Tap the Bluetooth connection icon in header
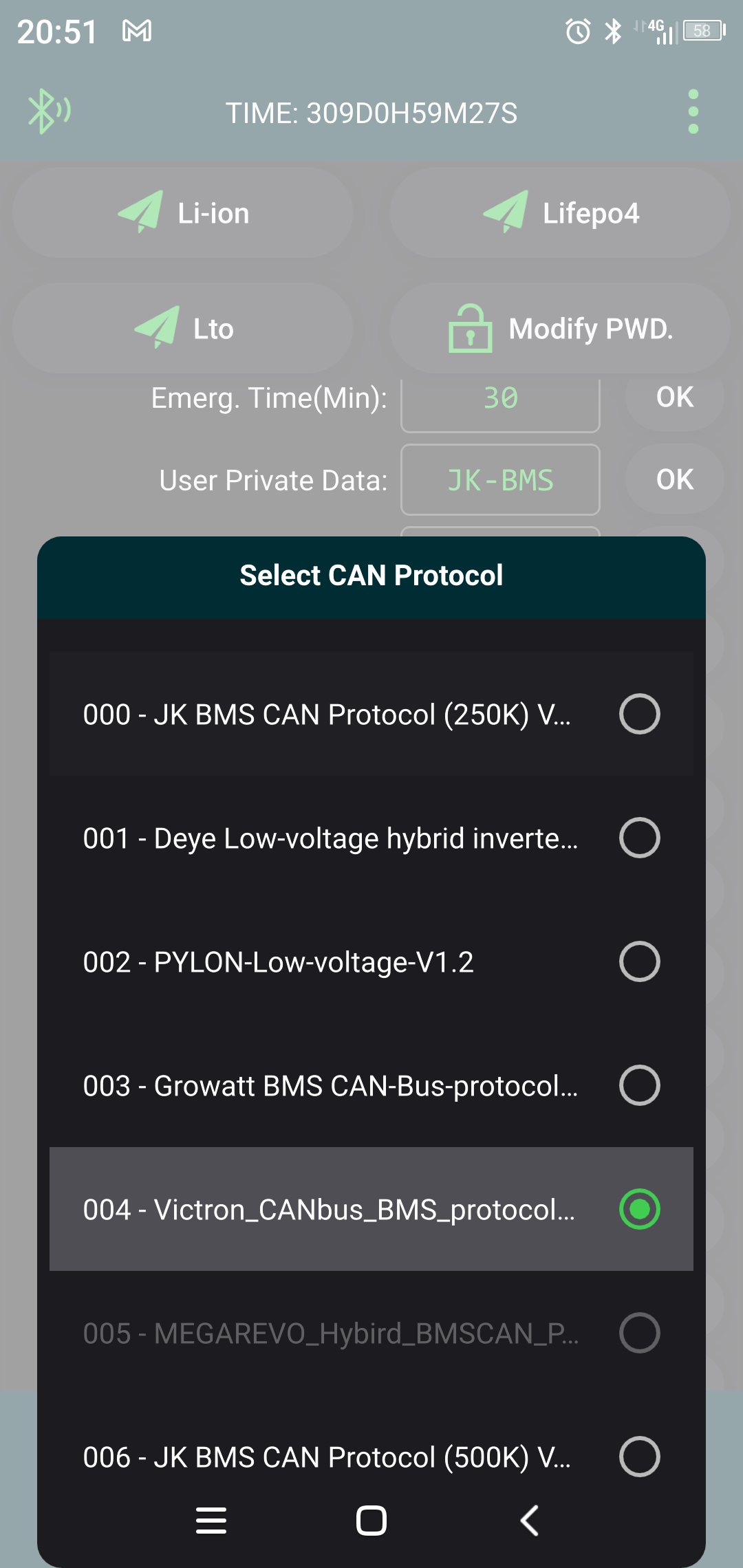This screenshot has height=1568, width=743. pyautogui.click(x=48, y=111)
